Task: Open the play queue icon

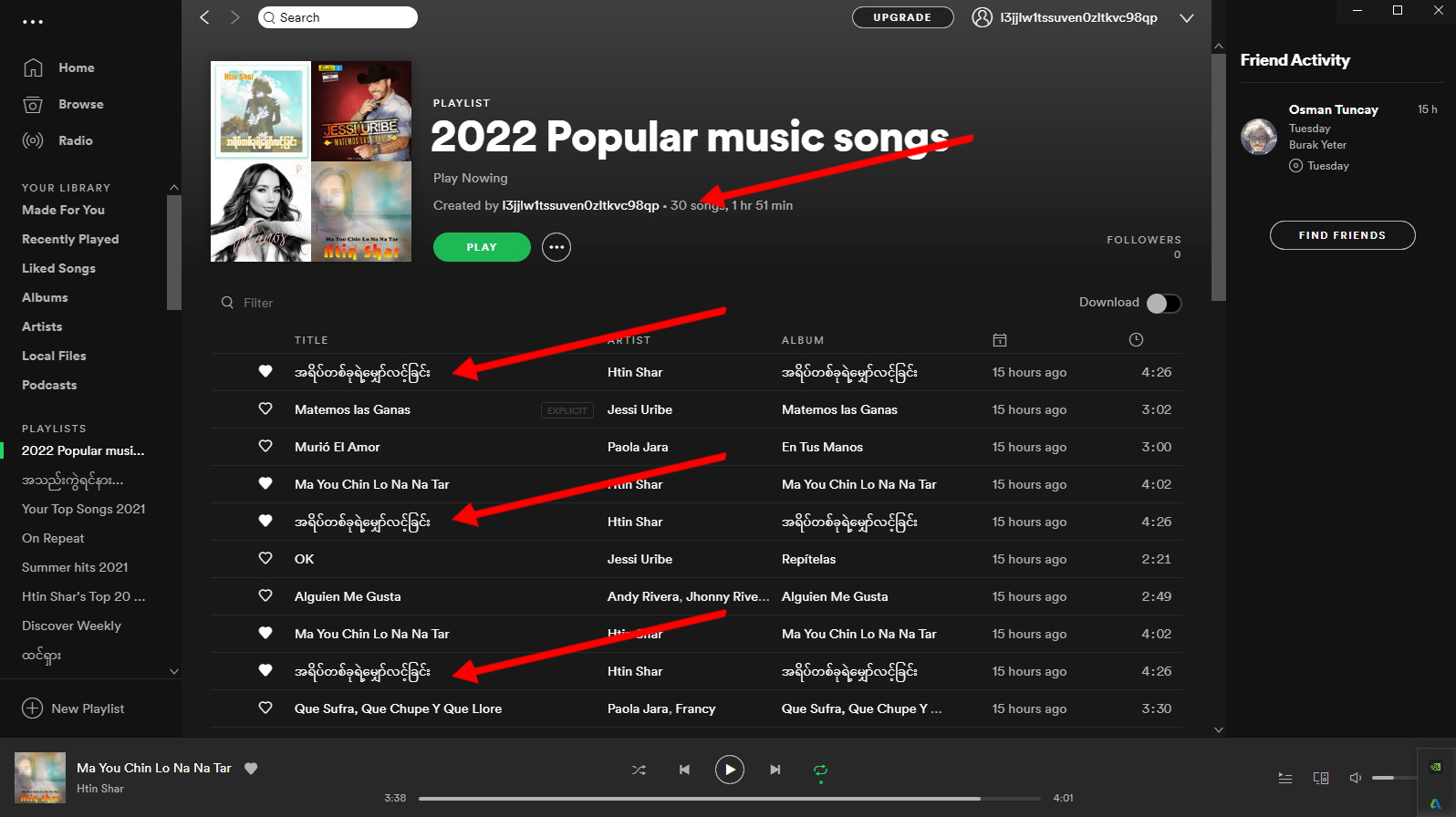Action: coord(1284,778)
